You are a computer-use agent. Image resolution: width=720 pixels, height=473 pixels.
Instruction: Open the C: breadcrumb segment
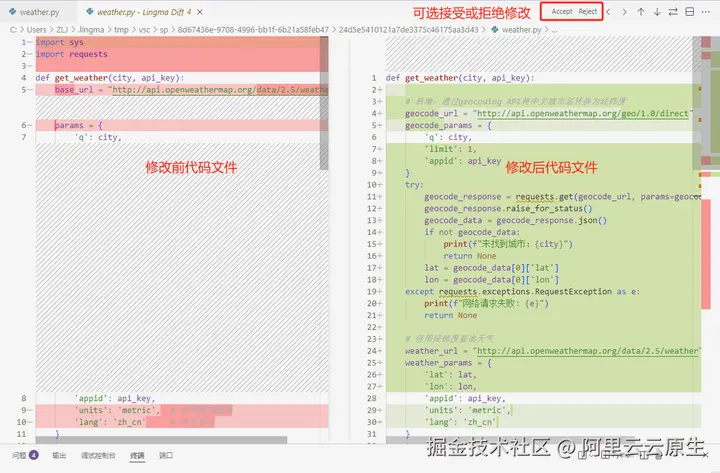13,30
